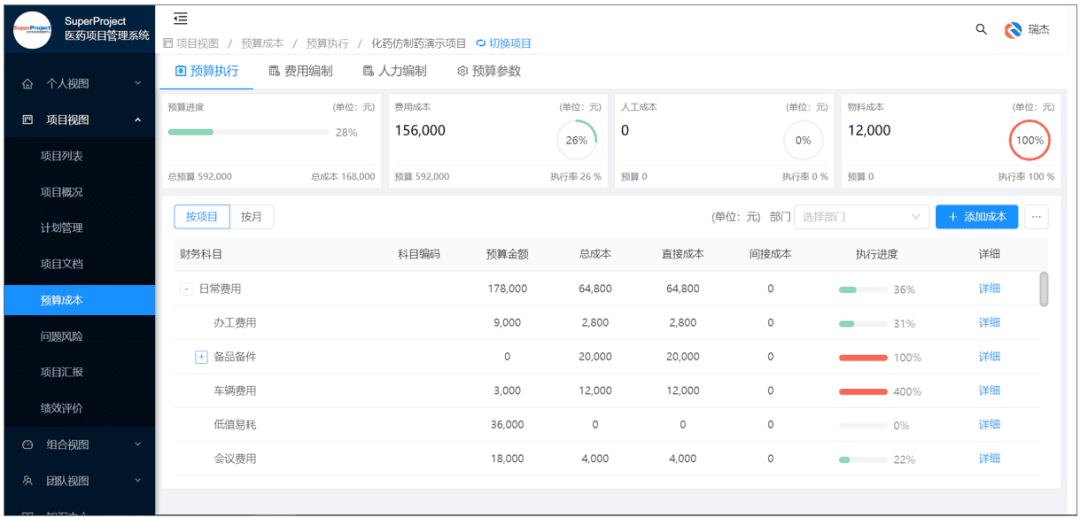Open 详细 link for 低值易耗 row
Viewport: 1080px width, 517px height.
click(x=989, y=425)
